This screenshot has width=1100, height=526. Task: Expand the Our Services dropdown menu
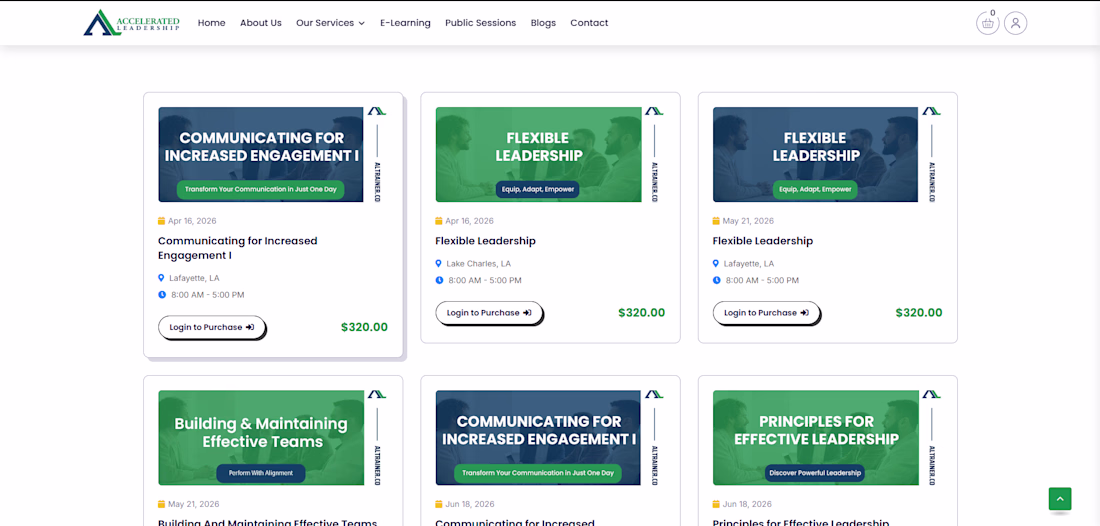330,22
